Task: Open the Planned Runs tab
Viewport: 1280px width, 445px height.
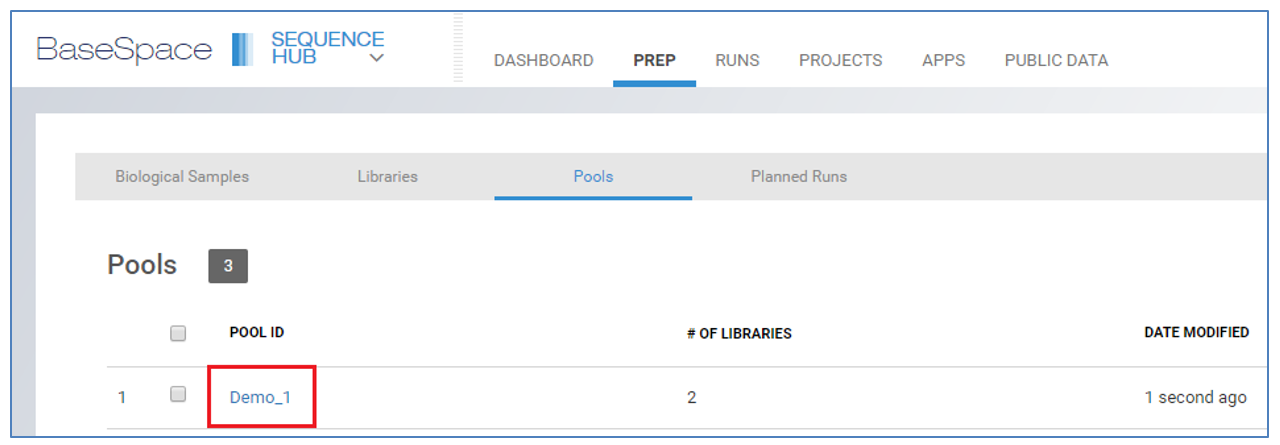Action: click(x=798, y=177)
